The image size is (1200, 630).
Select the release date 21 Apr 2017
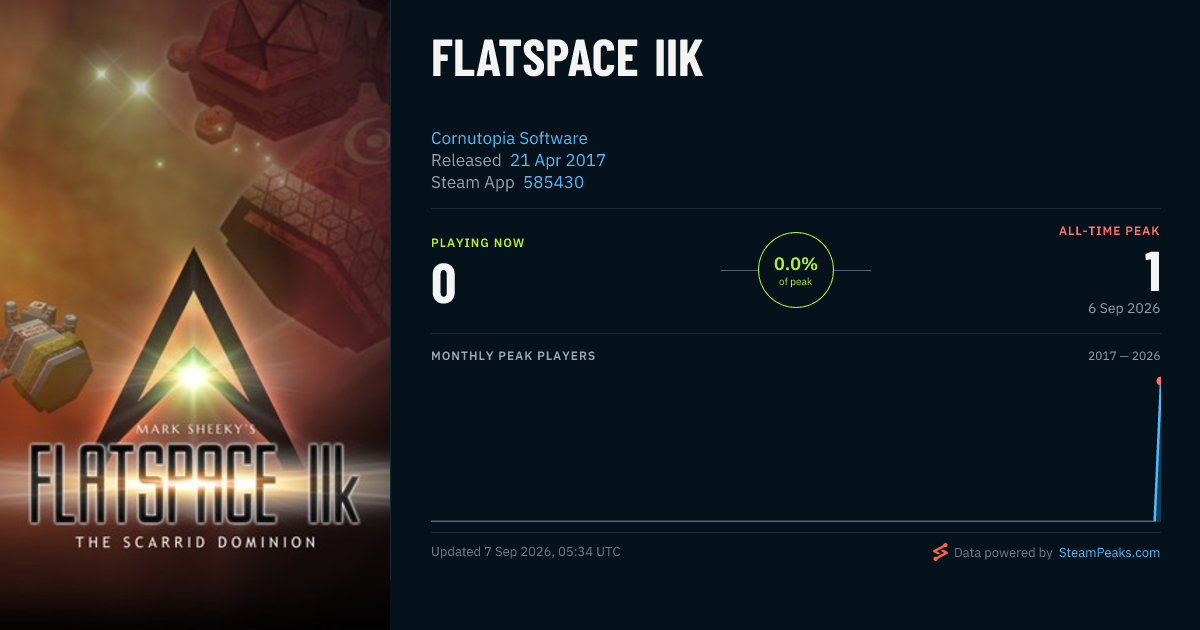tap(558, 160)
